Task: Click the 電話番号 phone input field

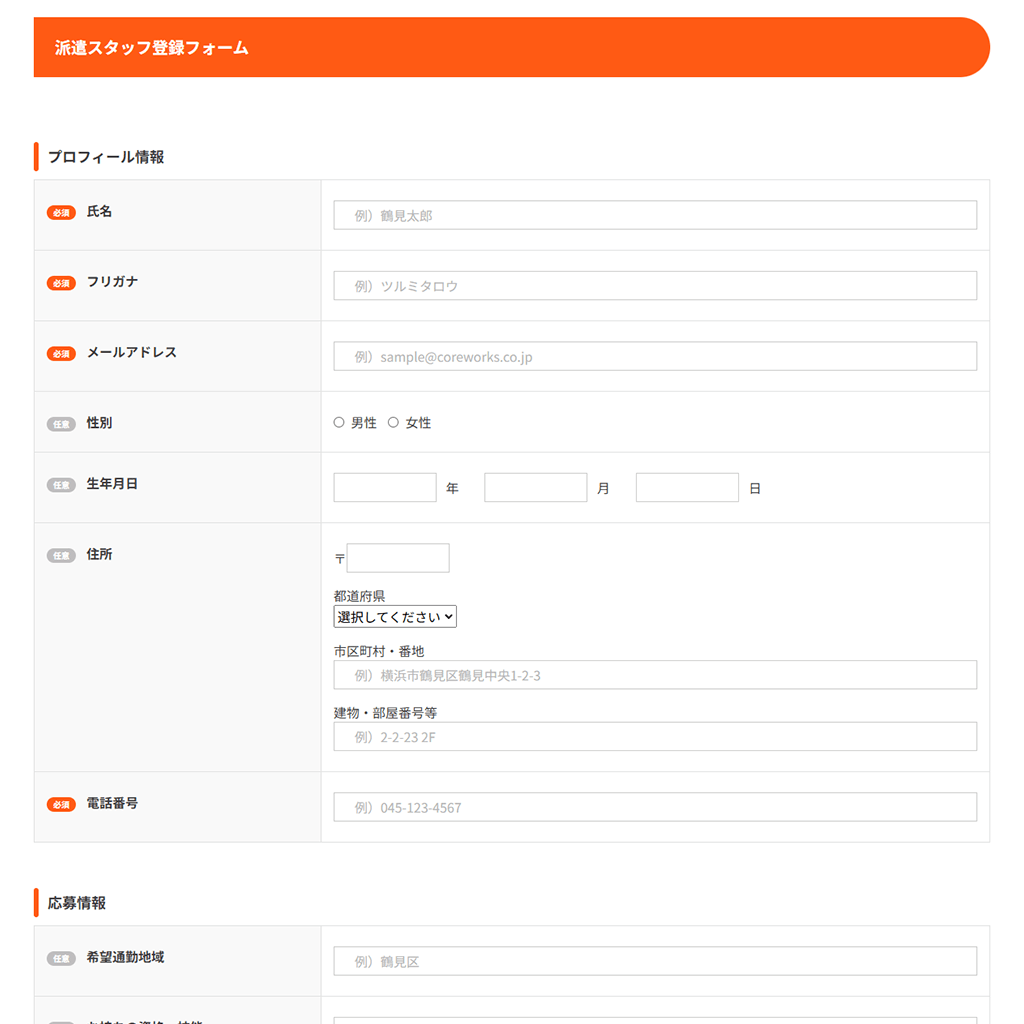Action: coord(655,807)
